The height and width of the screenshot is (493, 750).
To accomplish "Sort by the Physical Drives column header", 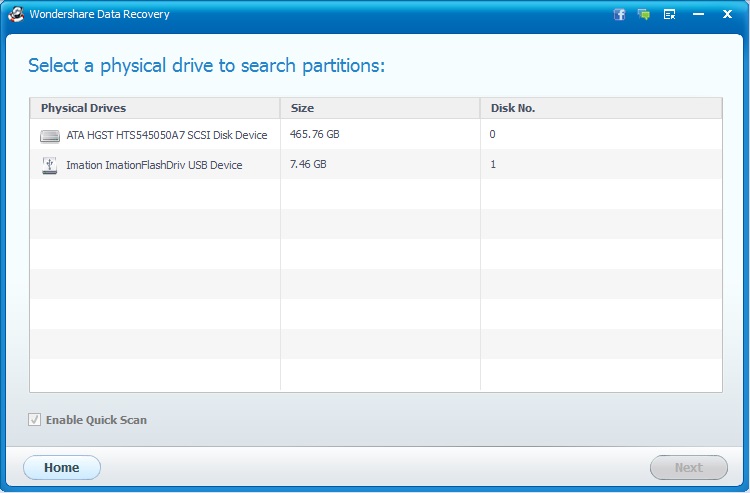I will [x=155, y=108].
